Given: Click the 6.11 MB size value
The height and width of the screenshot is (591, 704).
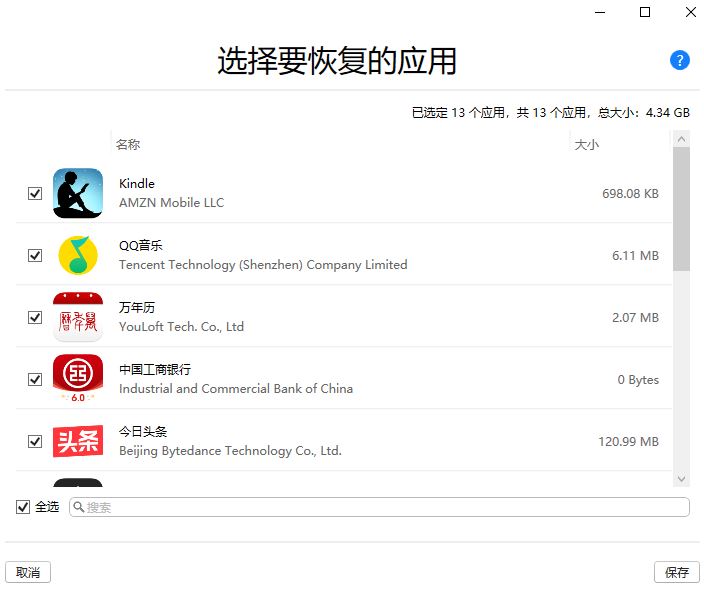Looking at the screenshot, I should pyautogui.click(x=635, y=256).
